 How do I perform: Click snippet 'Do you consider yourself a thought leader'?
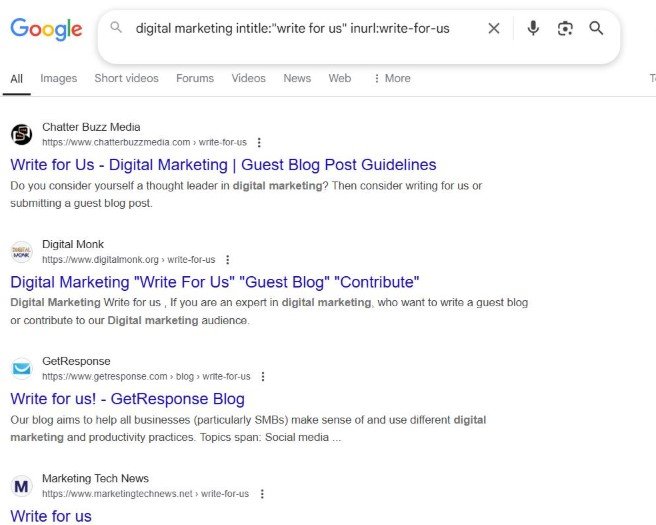(246, 195)
